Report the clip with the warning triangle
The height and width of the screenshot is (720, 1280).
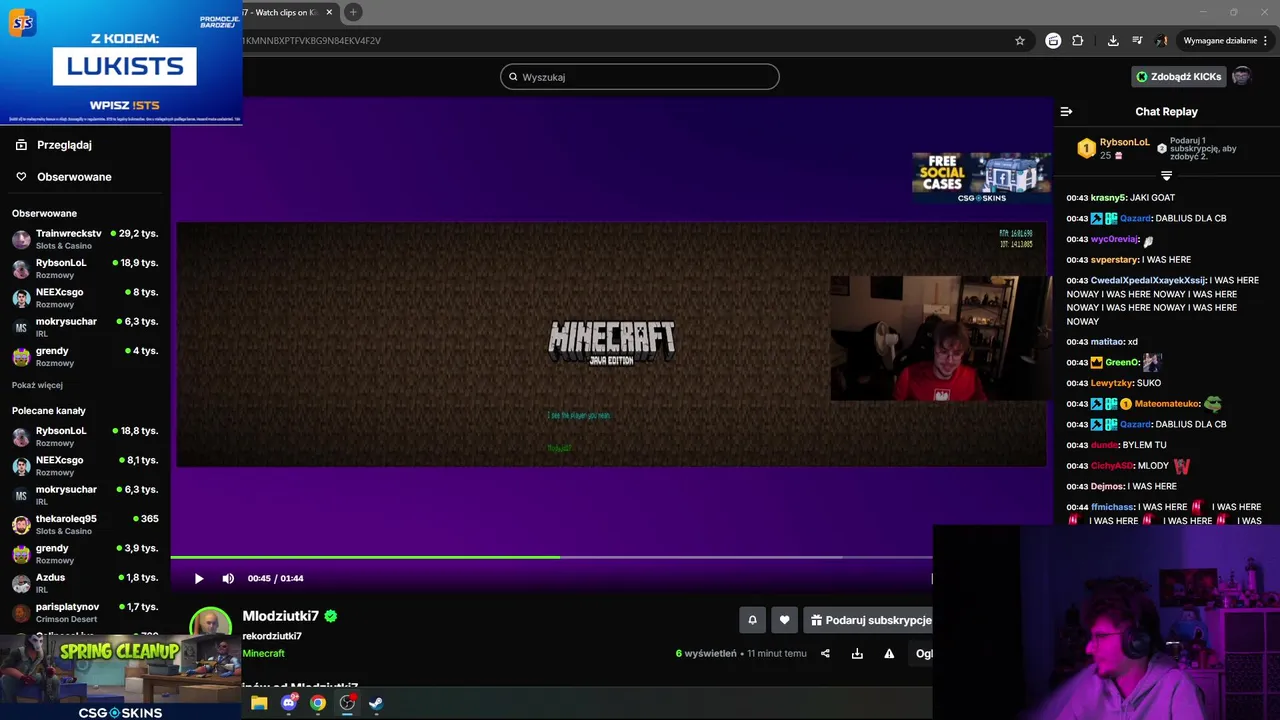(x=889, y=654)
